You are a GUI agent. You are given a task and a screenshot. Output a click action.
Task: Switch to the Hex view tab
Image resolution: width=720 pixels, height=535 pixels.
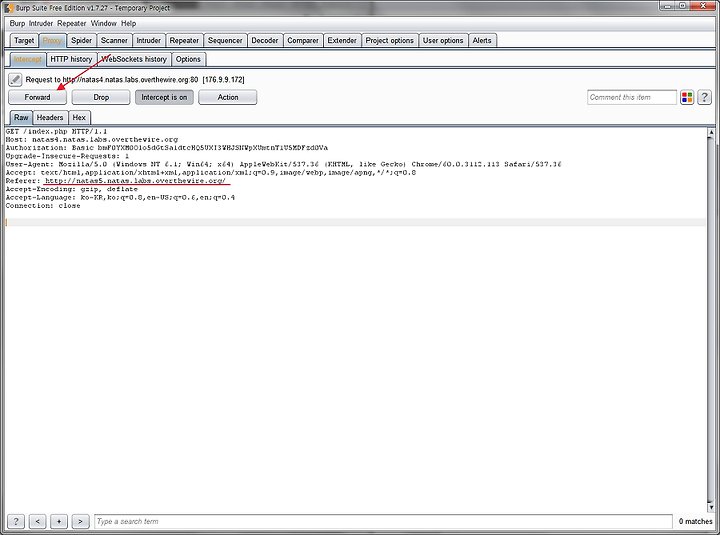79,118
